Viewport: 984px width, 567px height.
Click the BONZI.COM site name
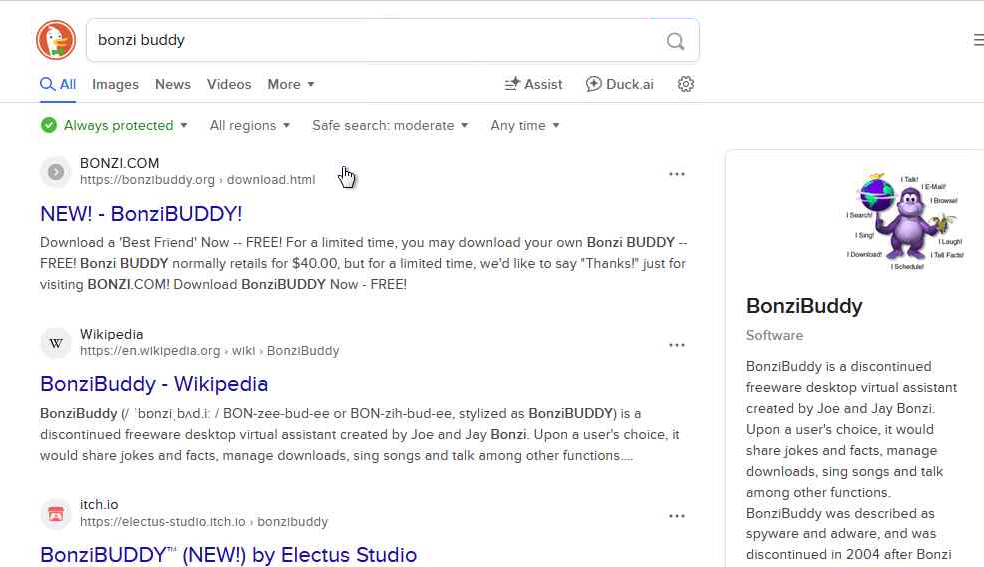[x=119, y=163]
